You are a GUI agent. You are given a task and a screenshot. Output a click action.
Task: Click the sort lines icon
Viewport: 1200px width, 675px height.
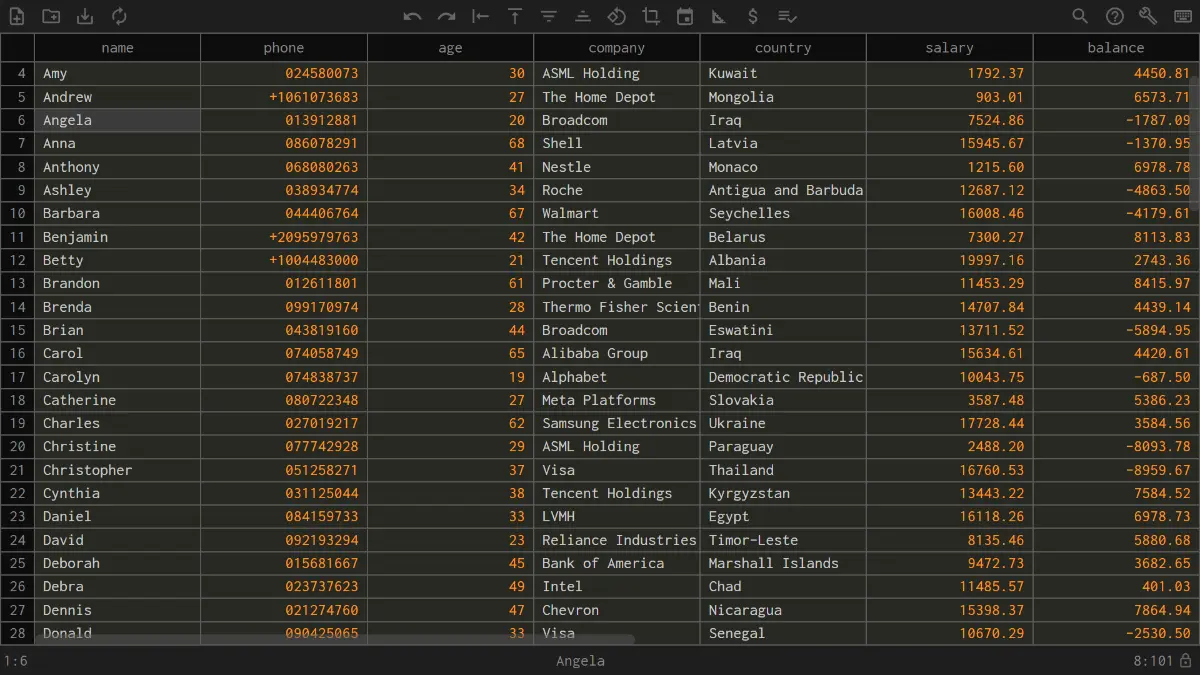[x=583, y=16]
